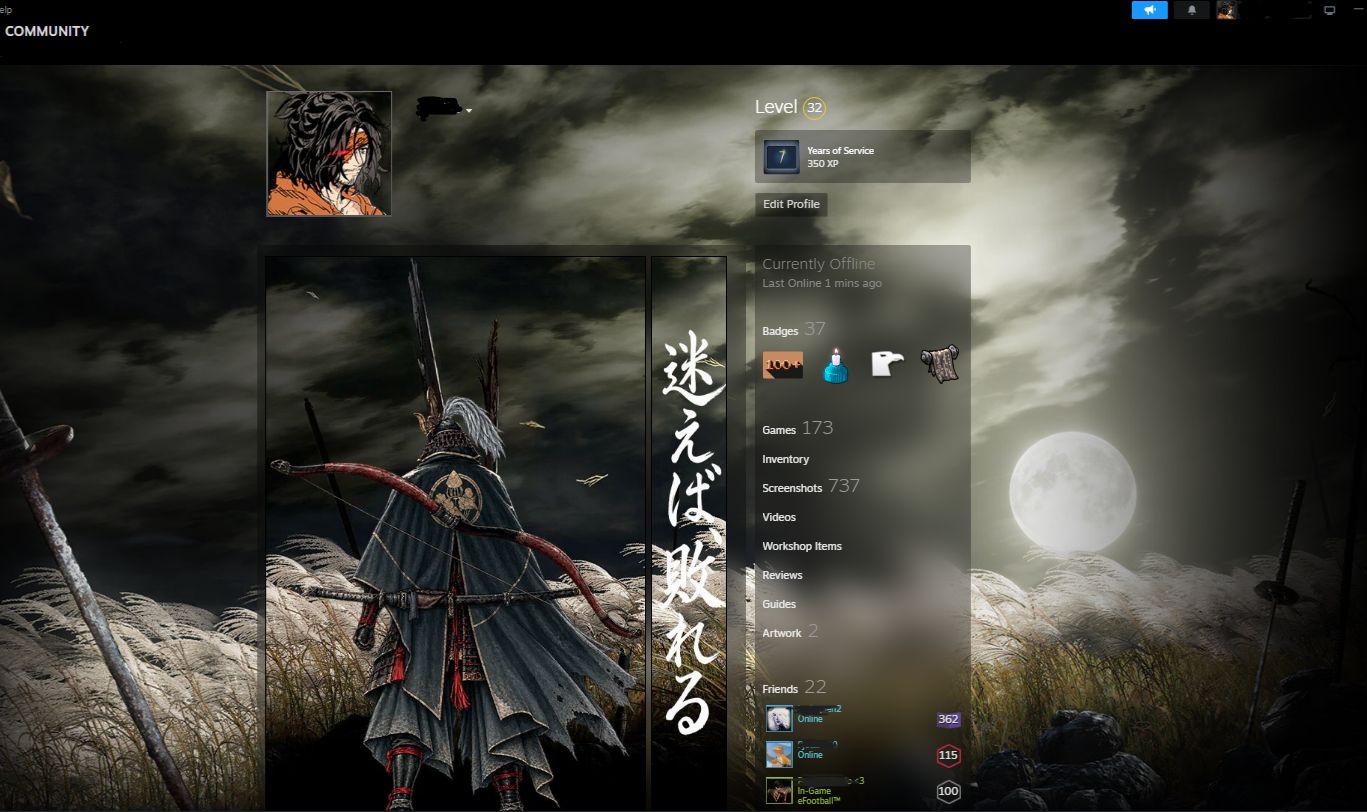
Task: View the Screenshots 737 page
Action: pyautogui.click(x=811, y=487)
